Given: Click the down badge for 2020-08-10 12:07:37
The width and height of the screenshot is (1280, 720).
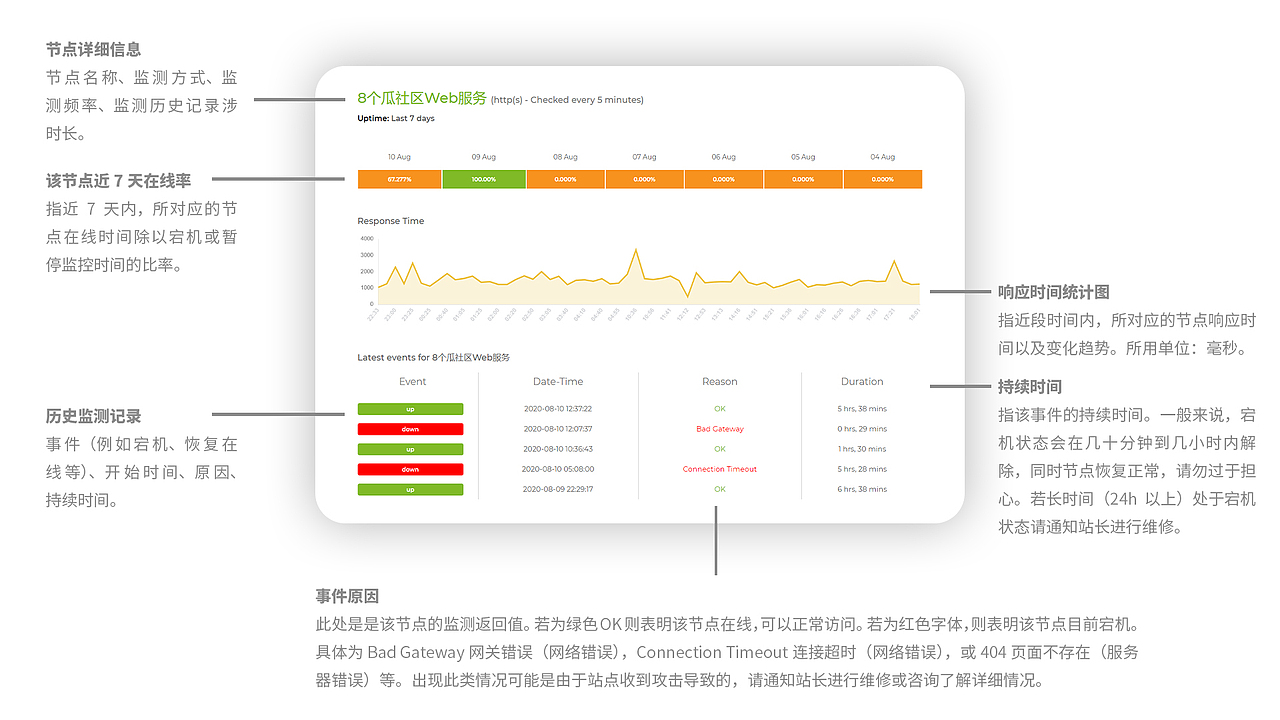Looking at the screenshot, I should click(410, 429).
